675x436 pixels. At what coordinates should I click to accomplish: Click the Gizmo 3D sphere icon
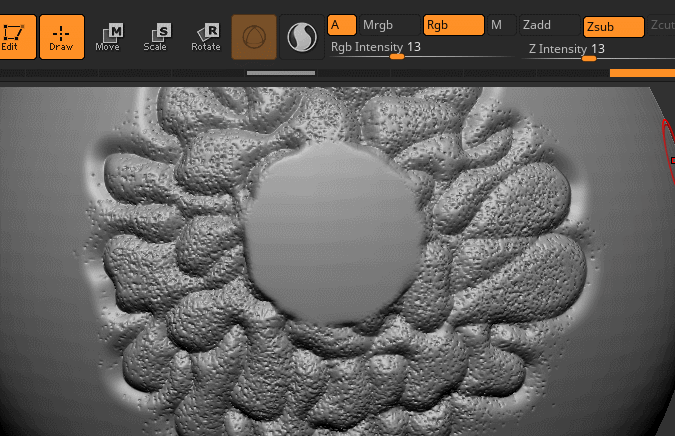254,37
